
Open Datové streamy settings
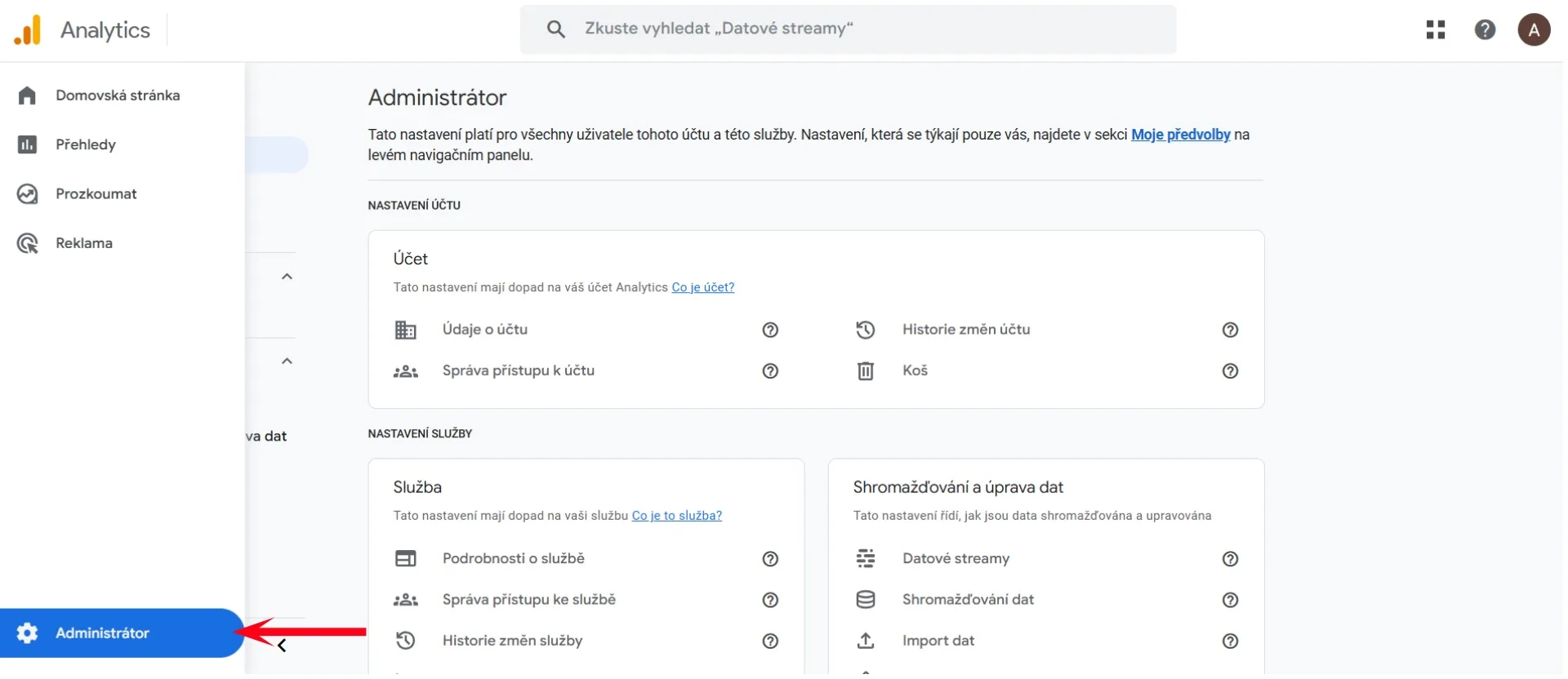click(955, 559)
